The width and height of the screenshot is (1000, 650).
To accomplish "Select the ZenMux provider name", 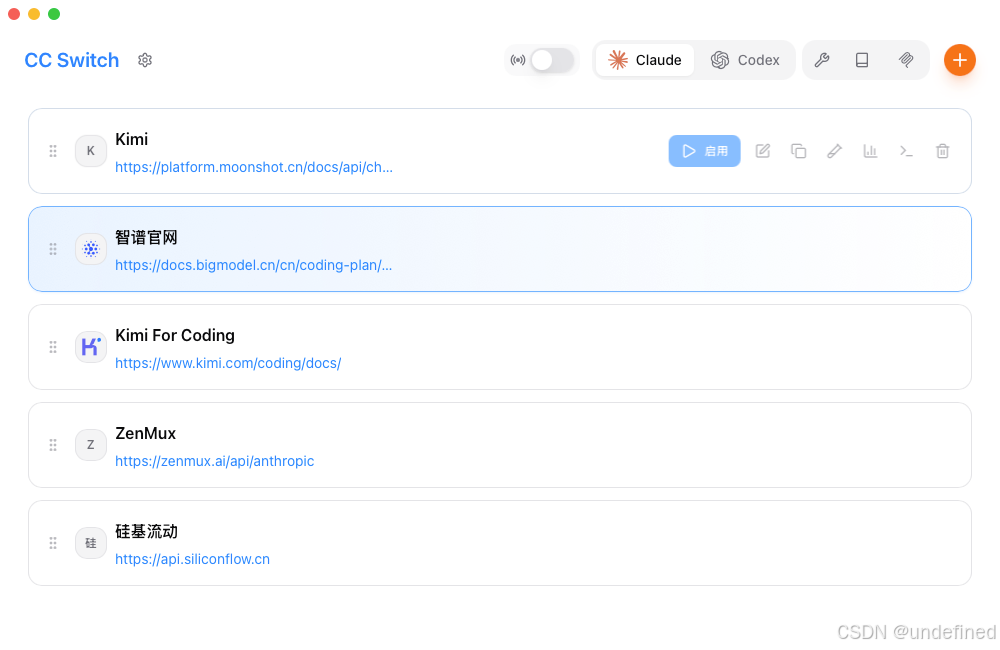I will [145, 433].
